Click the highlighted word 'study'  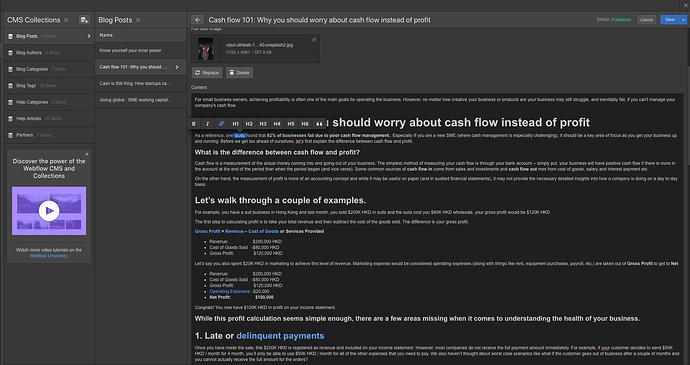[x=239, y=136]
